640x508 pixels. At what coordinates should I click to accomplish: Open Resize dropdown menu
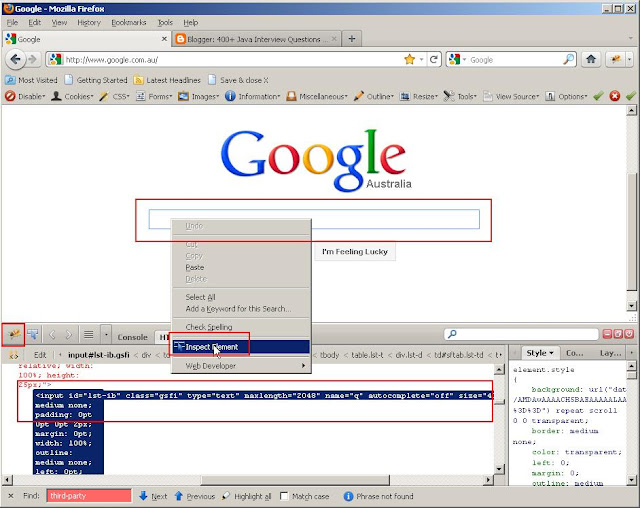[x=418, y=96]
